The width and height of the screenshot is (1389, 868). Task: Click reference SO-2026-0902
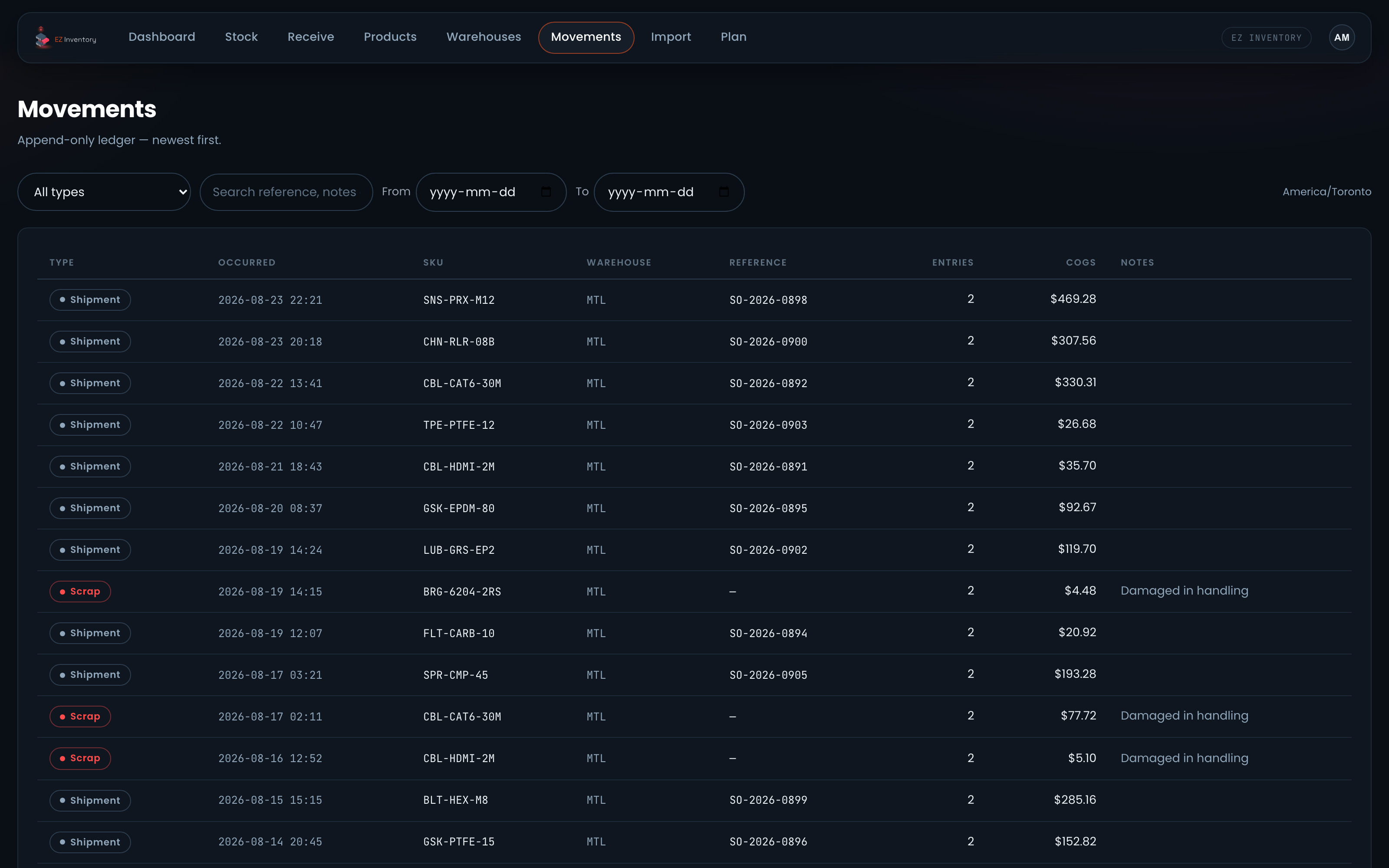(768, 550)
